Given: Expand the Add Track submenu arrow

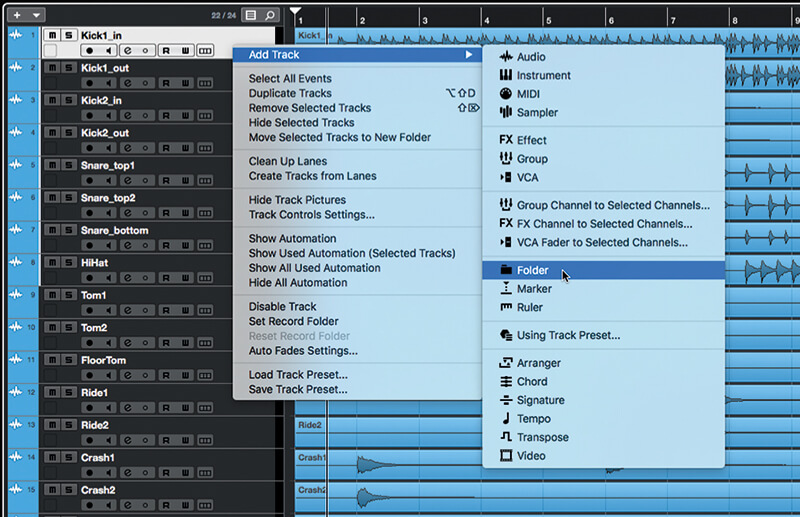Looking at the screenshot, I should point(468,55).
